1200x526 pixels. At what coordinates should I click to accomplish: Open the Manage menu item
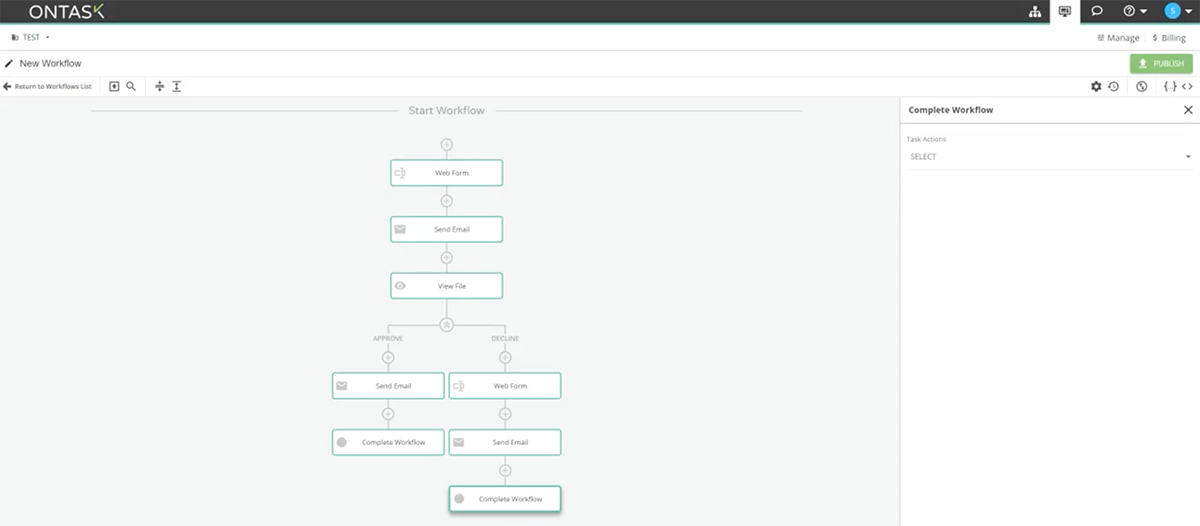[x=1118, y=38]
